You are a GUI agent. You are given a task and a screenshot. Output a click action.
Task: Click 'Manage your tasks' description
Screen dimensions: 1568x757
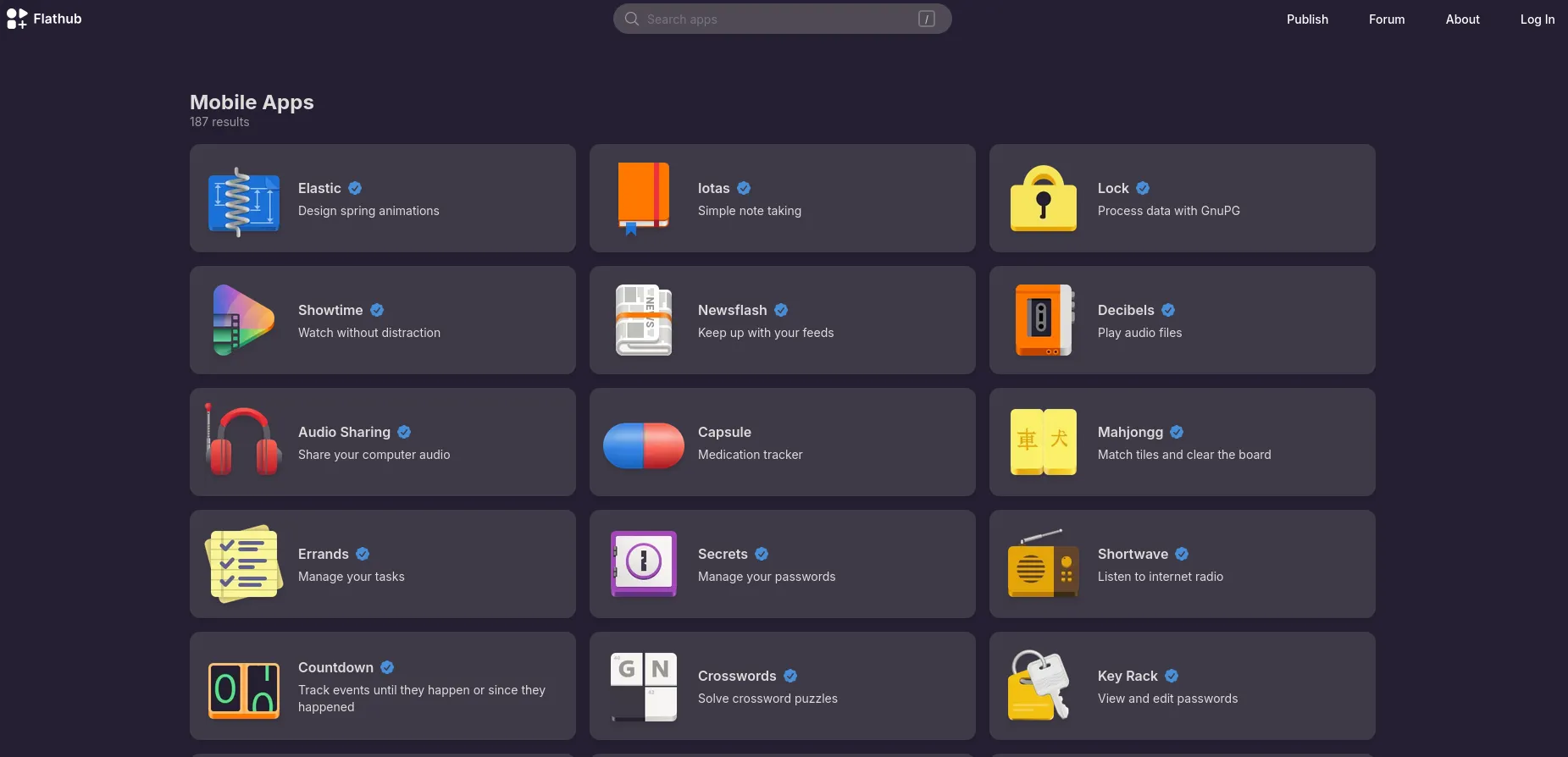pyautogui.click(x=352, y=577)
